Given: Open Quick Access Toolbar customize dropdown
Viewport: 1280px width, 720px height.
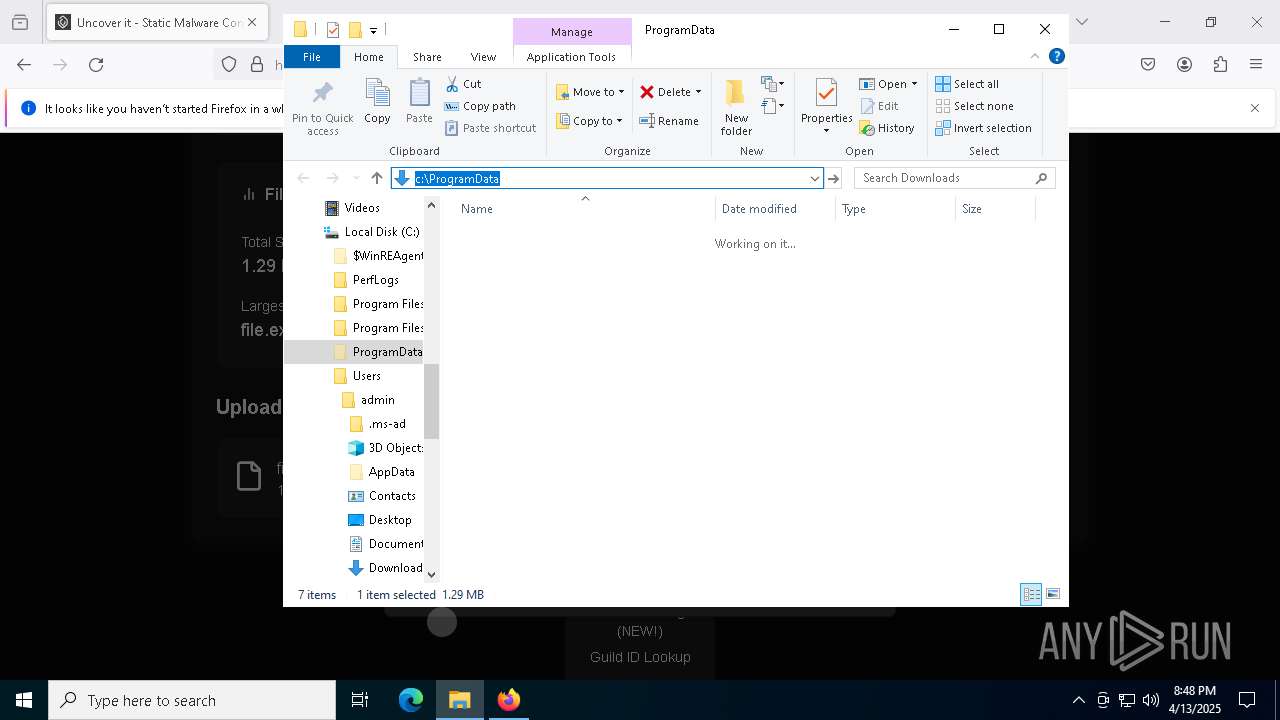Looking at the screenshot, I should click(373, 31).
